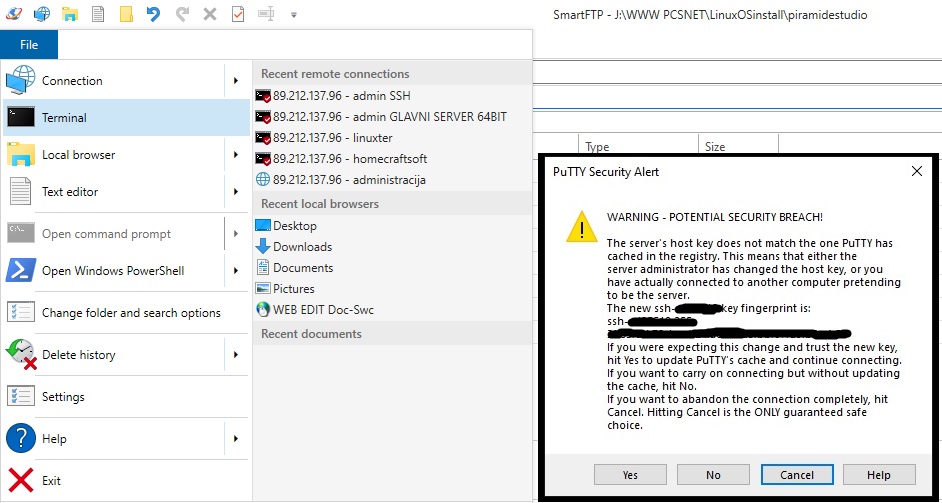Expand the Connection submenu arrow
Viewport: 942px width, 503px height.
click(236, 81)
